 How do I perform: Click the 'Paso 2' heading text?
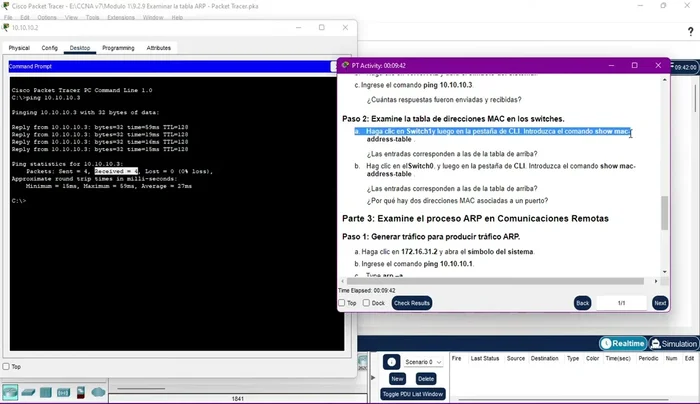(x=453, y=119)
